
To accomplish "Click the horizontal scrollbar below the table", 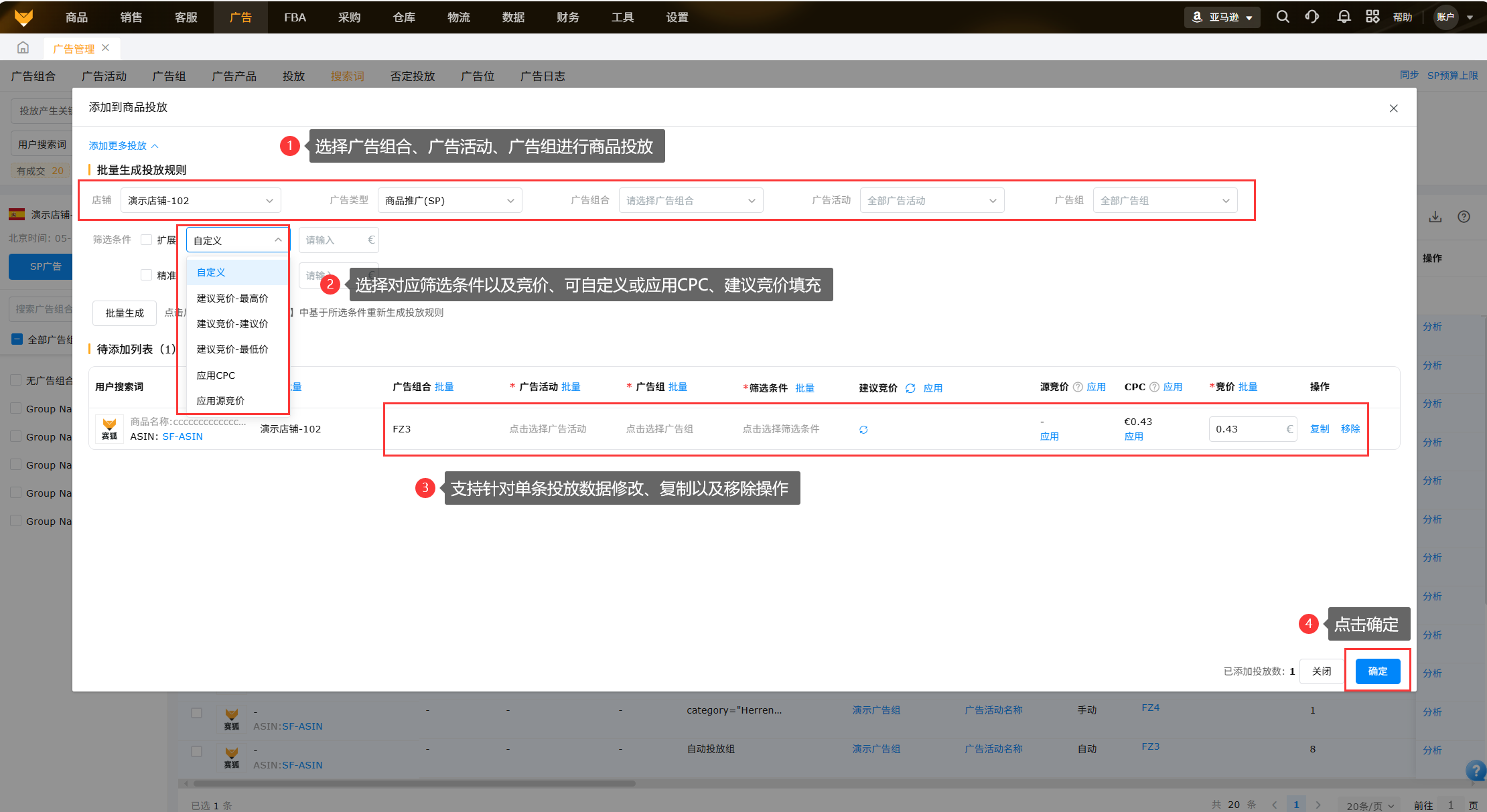I will tap(414, 783).
